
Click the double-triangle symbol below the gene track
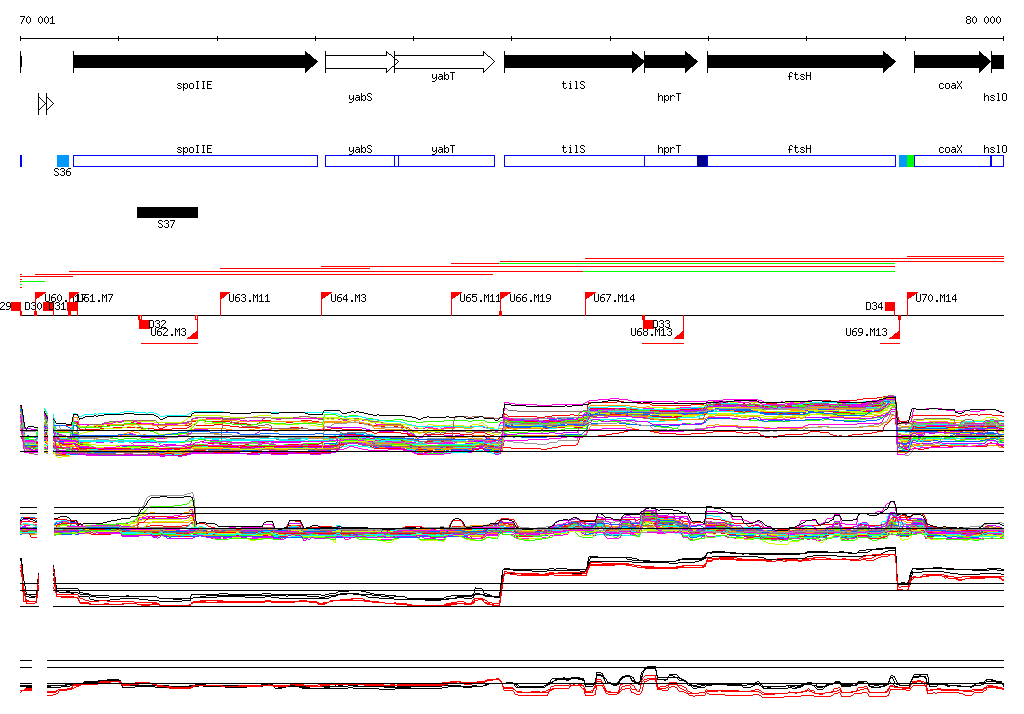(46, 104)
